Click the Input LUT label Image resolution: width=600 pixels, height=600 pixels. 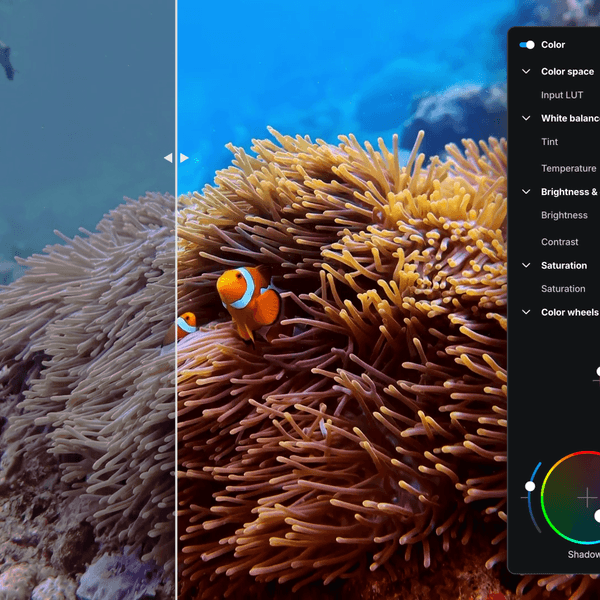(562, 95)
